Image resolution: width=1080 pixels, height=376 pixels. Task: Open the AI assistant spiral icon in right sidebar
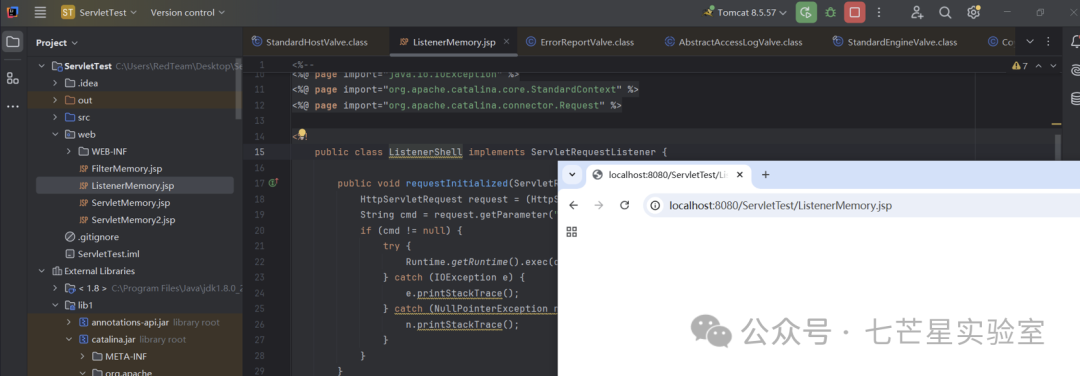coord(1075,70)
